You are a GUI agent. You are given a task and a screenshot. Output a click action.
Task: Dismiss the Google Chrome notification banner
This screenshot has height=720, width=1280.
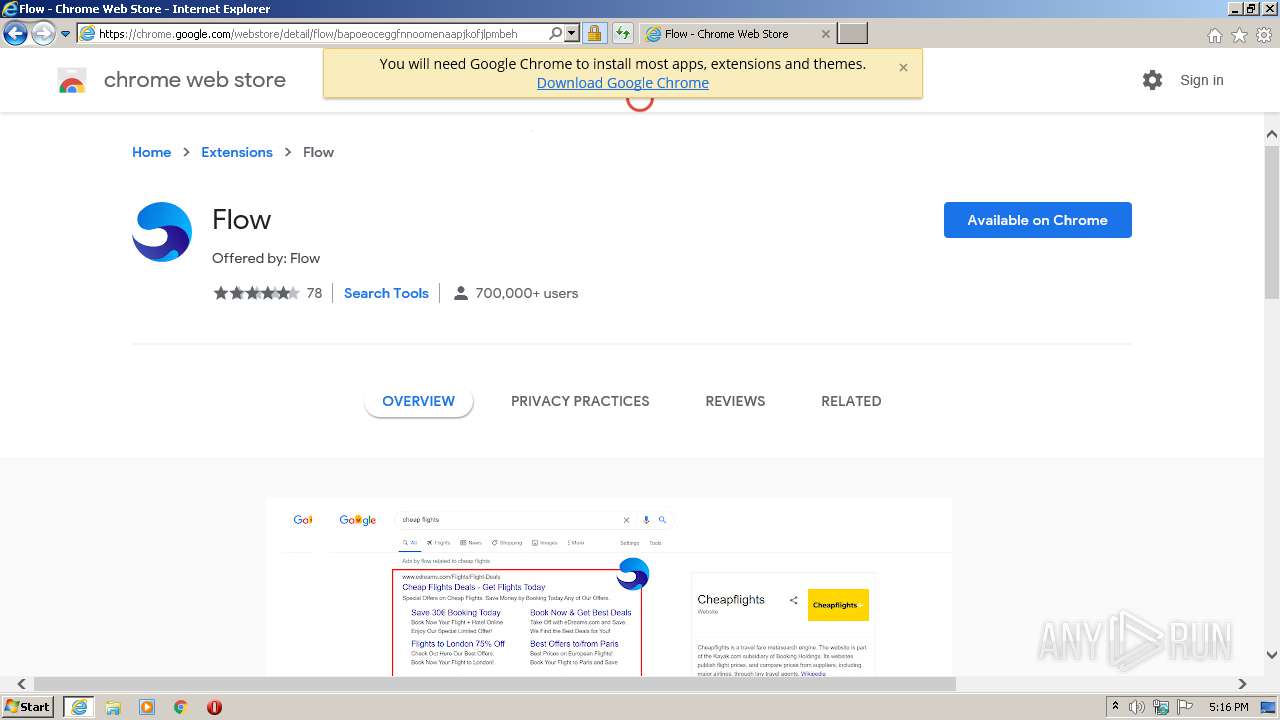pyautogui.click(x=903, y=68)
